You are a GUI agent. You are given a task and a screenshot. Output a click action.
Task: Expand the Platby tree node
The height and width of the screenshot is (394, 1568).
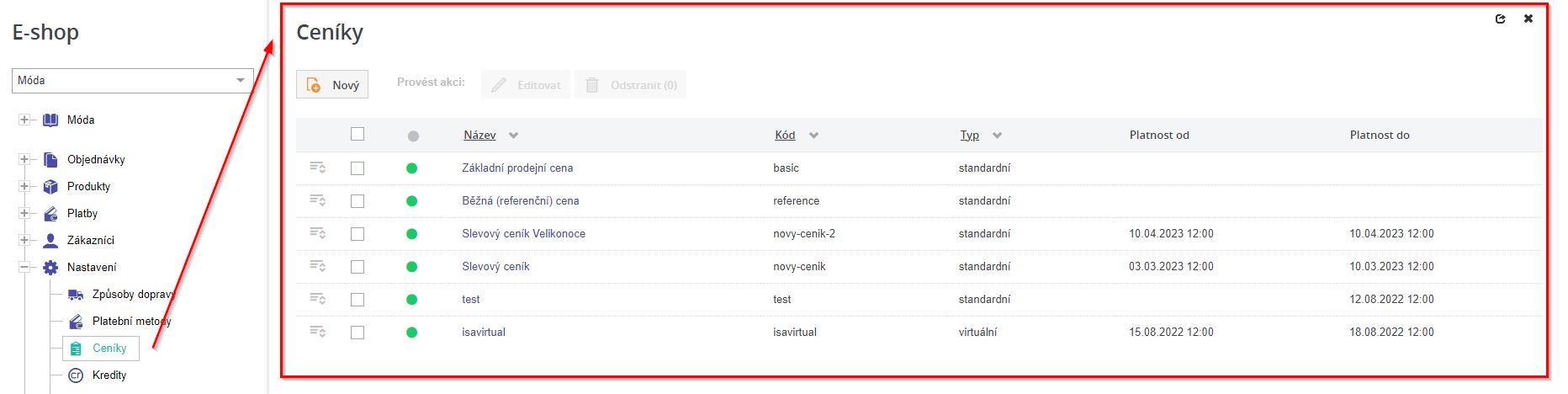(24, 214)
